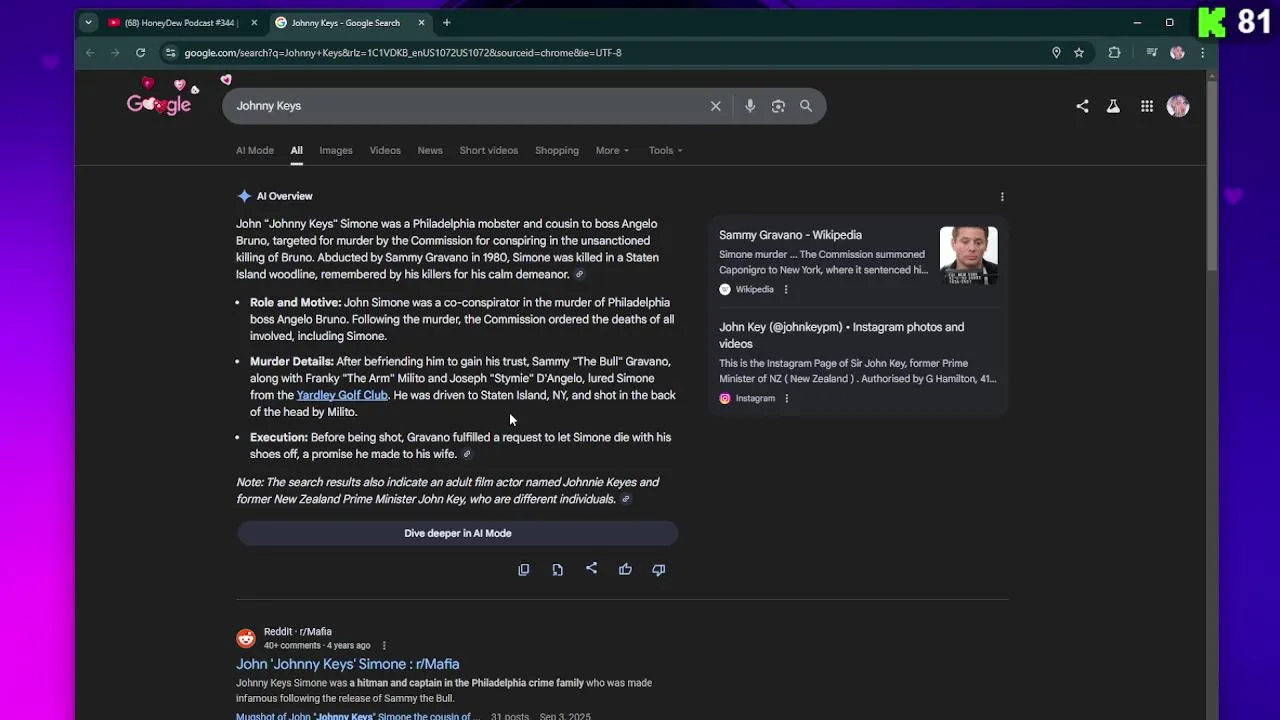Open options next to Reddit result info
Image resolution: width=1280 pixels, height=720 pixels.
pyautogui.click(x=384, y=646)
